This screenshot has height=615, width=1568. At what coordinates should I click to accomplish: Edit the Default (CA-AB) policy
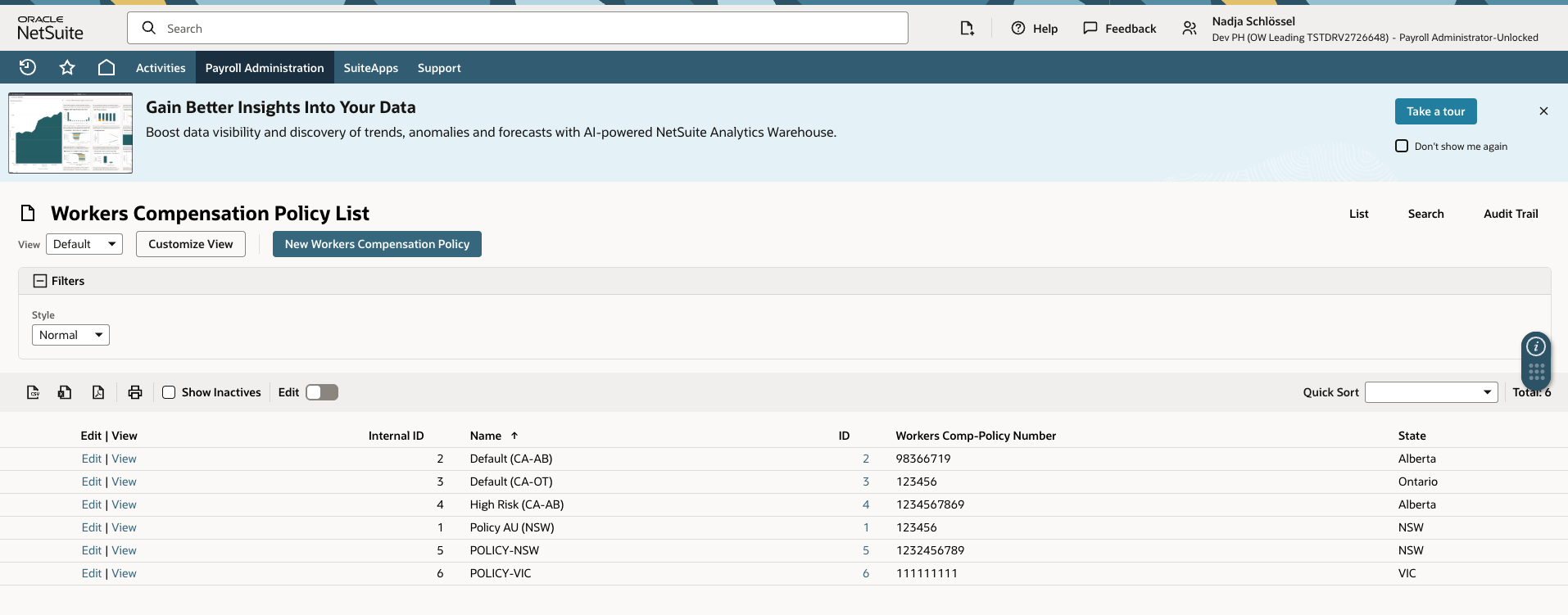click(92, 459)
